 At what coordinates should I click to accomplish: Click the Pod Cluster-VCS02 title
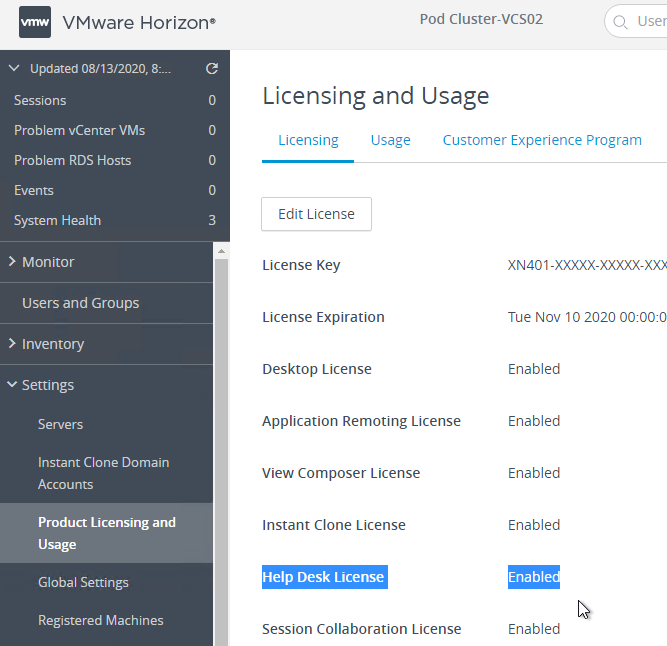(481, 19)
